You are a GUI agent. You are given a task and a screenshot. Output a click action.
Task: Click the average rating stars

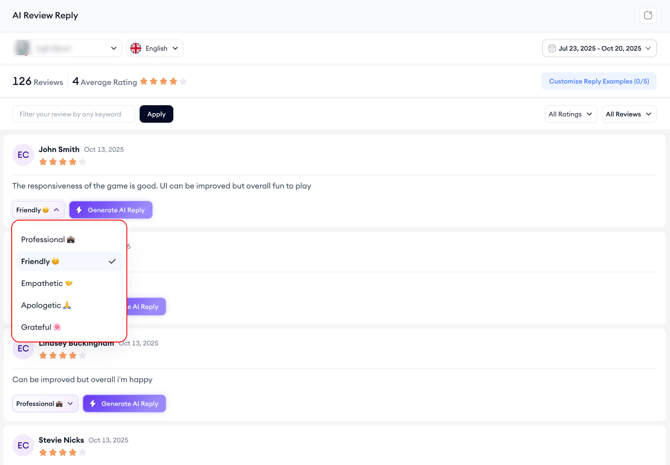pyautogui.click(x=163, y=81)
